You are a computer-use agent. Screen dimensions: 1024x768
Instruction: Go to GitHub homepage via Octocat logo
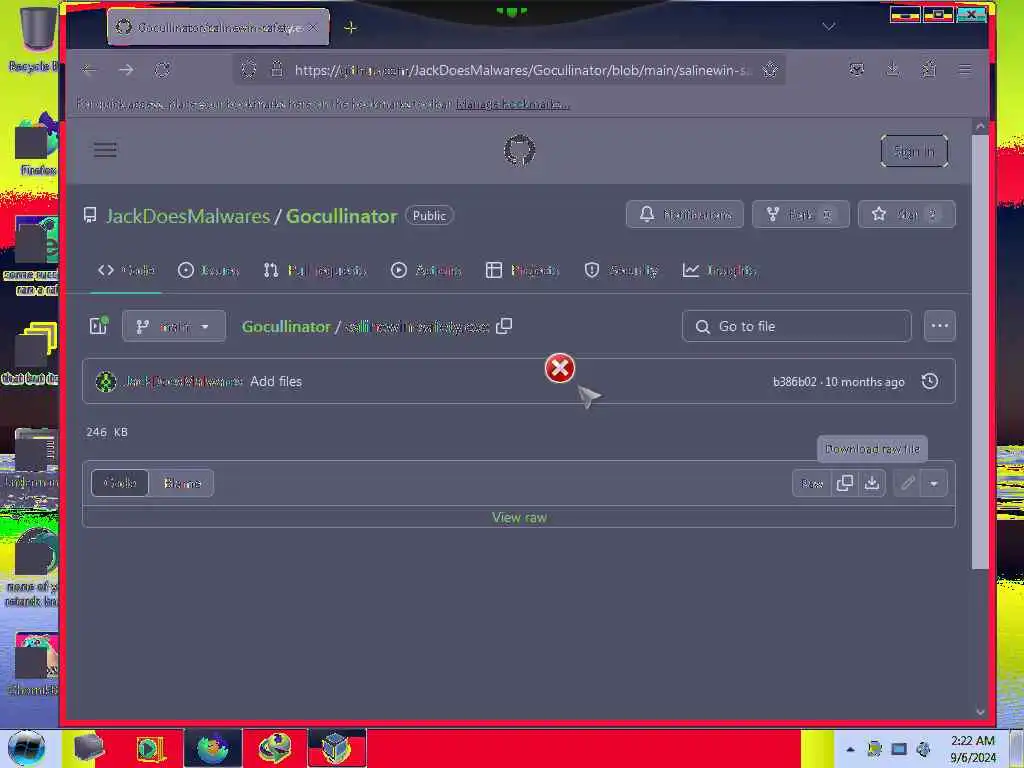pyautogui.click(x=520, y=150)
